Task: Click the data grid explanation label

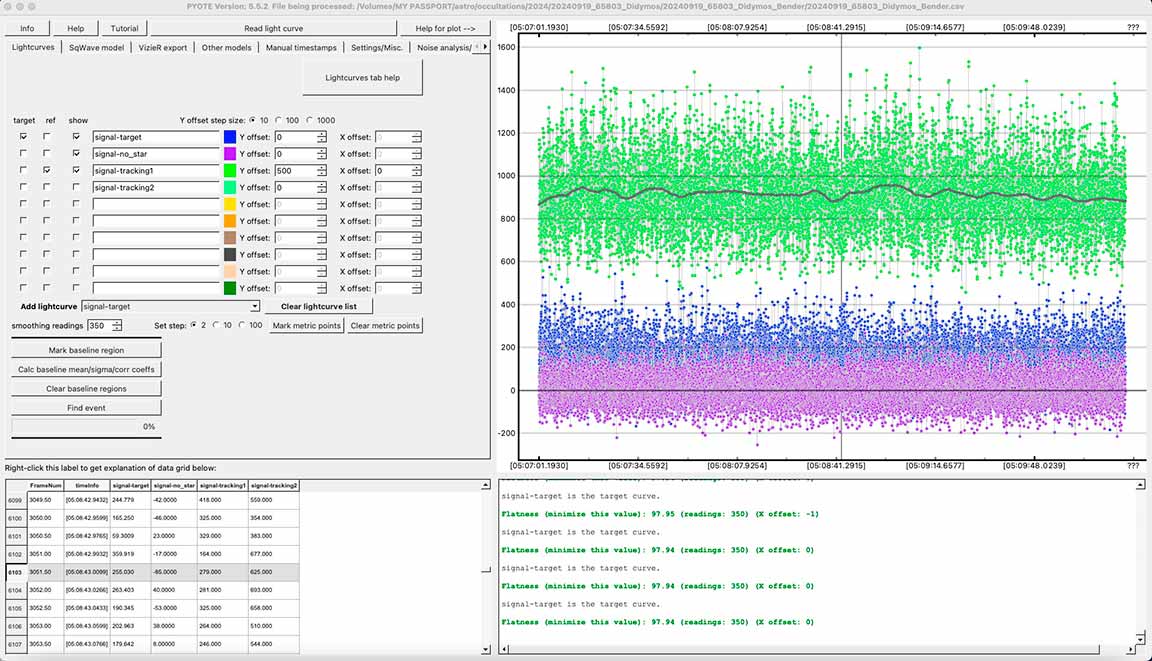Action: (110, 468)
